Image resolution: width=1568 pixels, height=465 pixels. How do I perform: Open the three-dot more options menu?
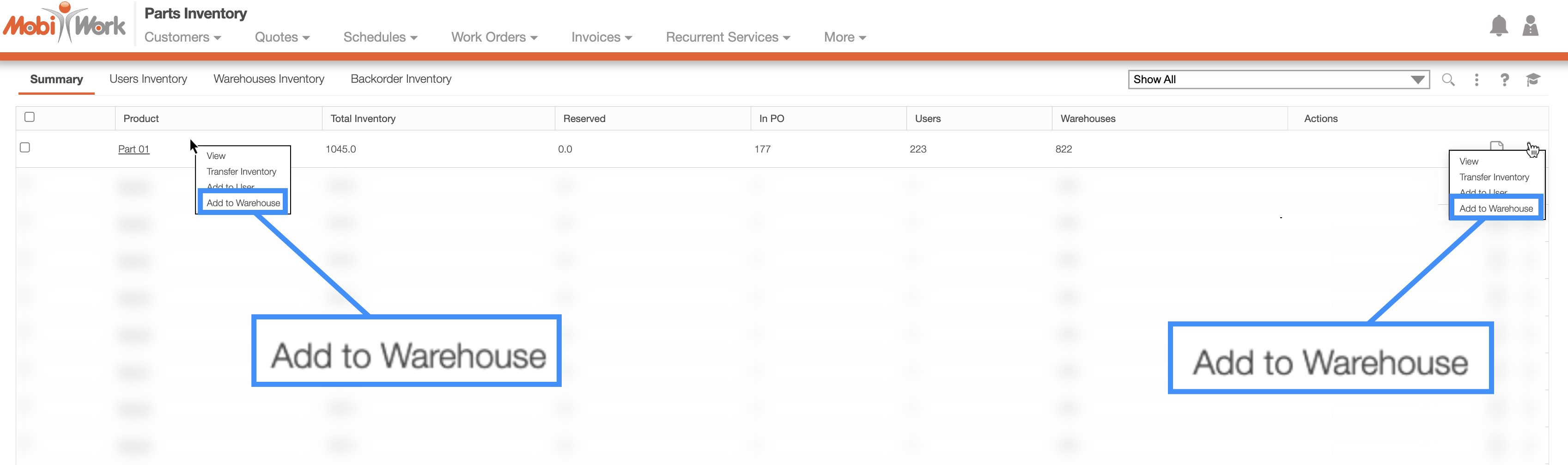tap(1476, 80)
